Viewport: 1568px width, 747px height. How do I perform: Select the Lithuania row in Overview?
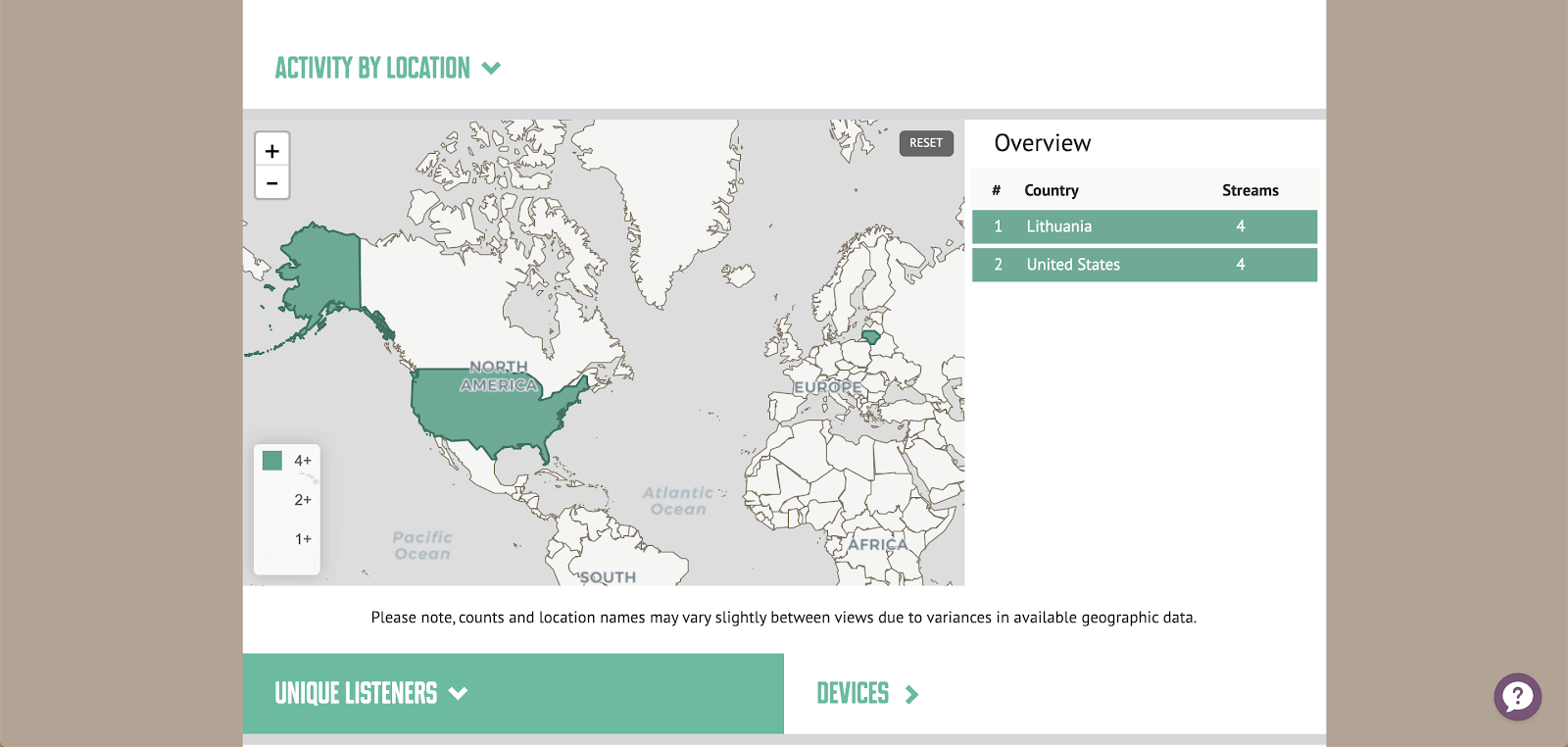pyautogui.click(x=1144, y=226)
